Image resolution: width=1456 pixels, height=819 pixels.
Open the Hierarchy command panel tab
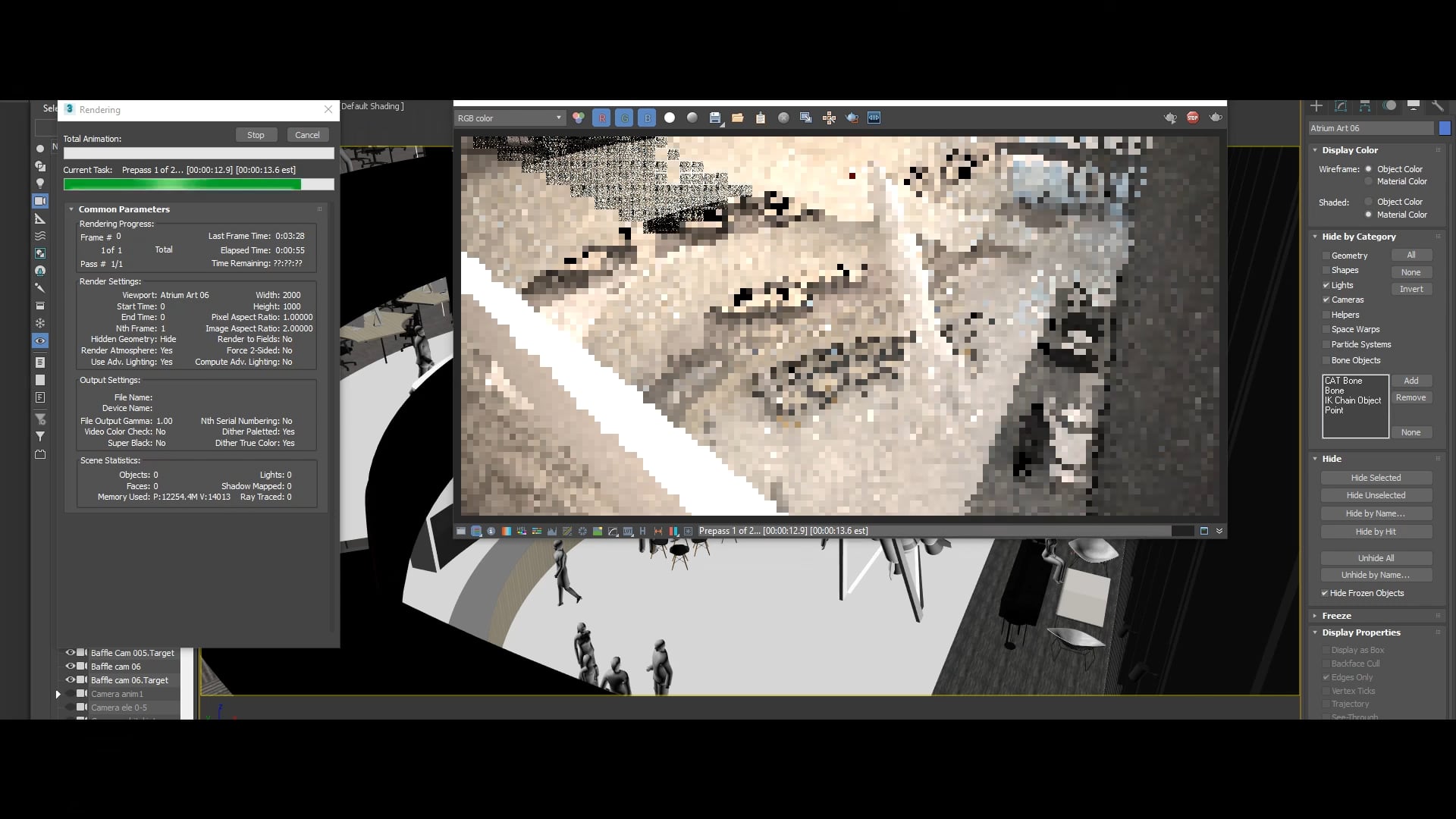click(1365, 106)
